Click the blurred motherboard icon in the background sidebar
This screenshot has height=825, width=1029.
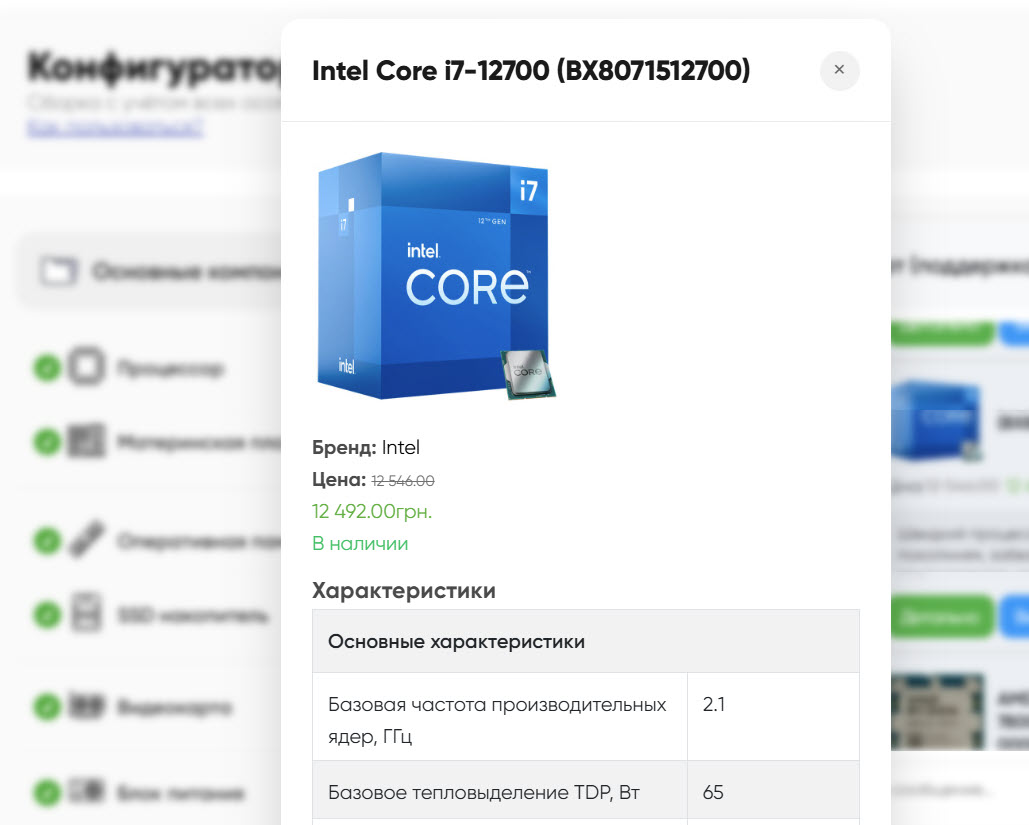(x=87, y=440)
